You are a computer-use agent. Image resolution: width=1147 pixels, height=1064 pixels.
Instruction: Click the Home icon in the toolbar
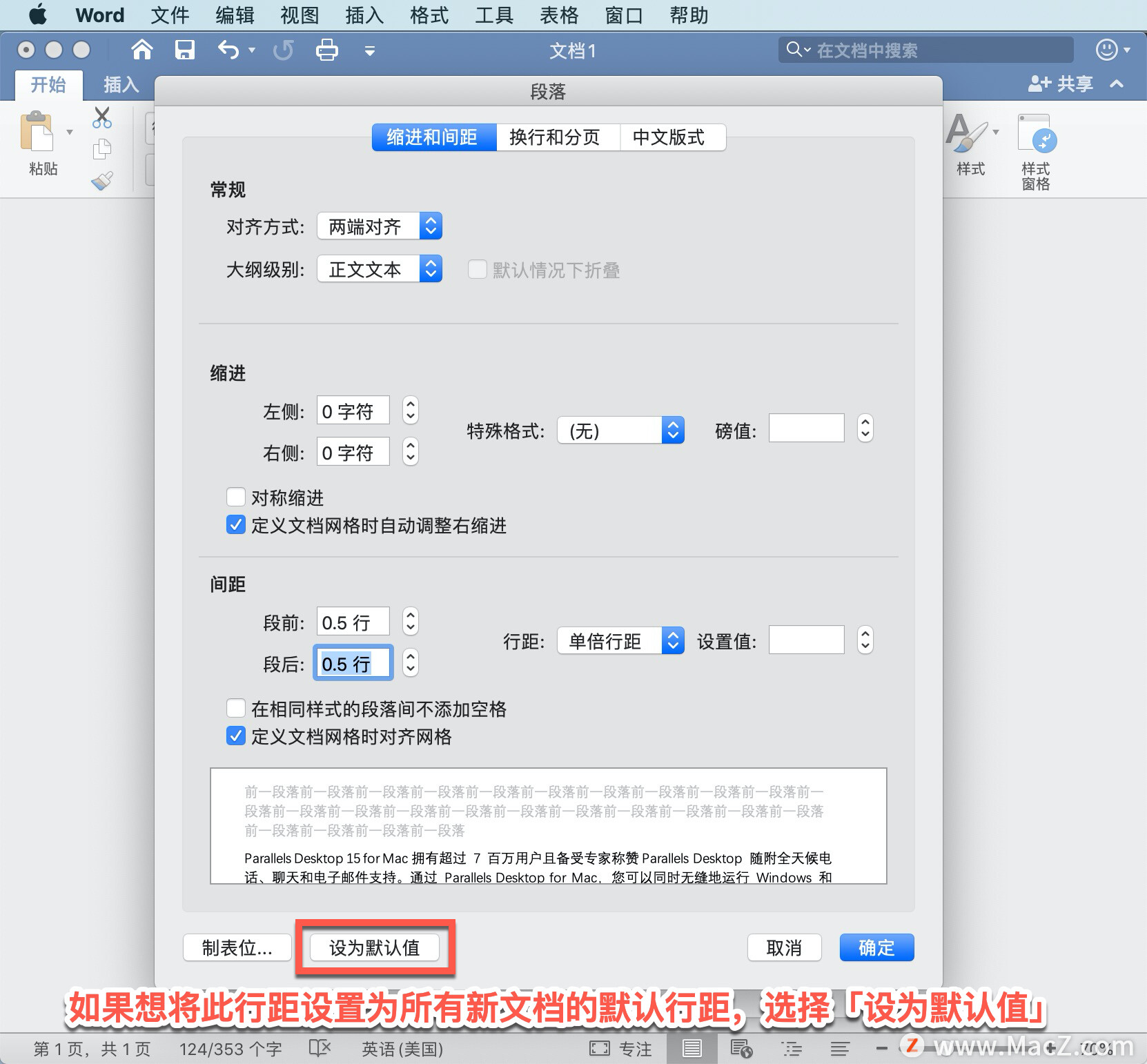click(x=142, y=49)
